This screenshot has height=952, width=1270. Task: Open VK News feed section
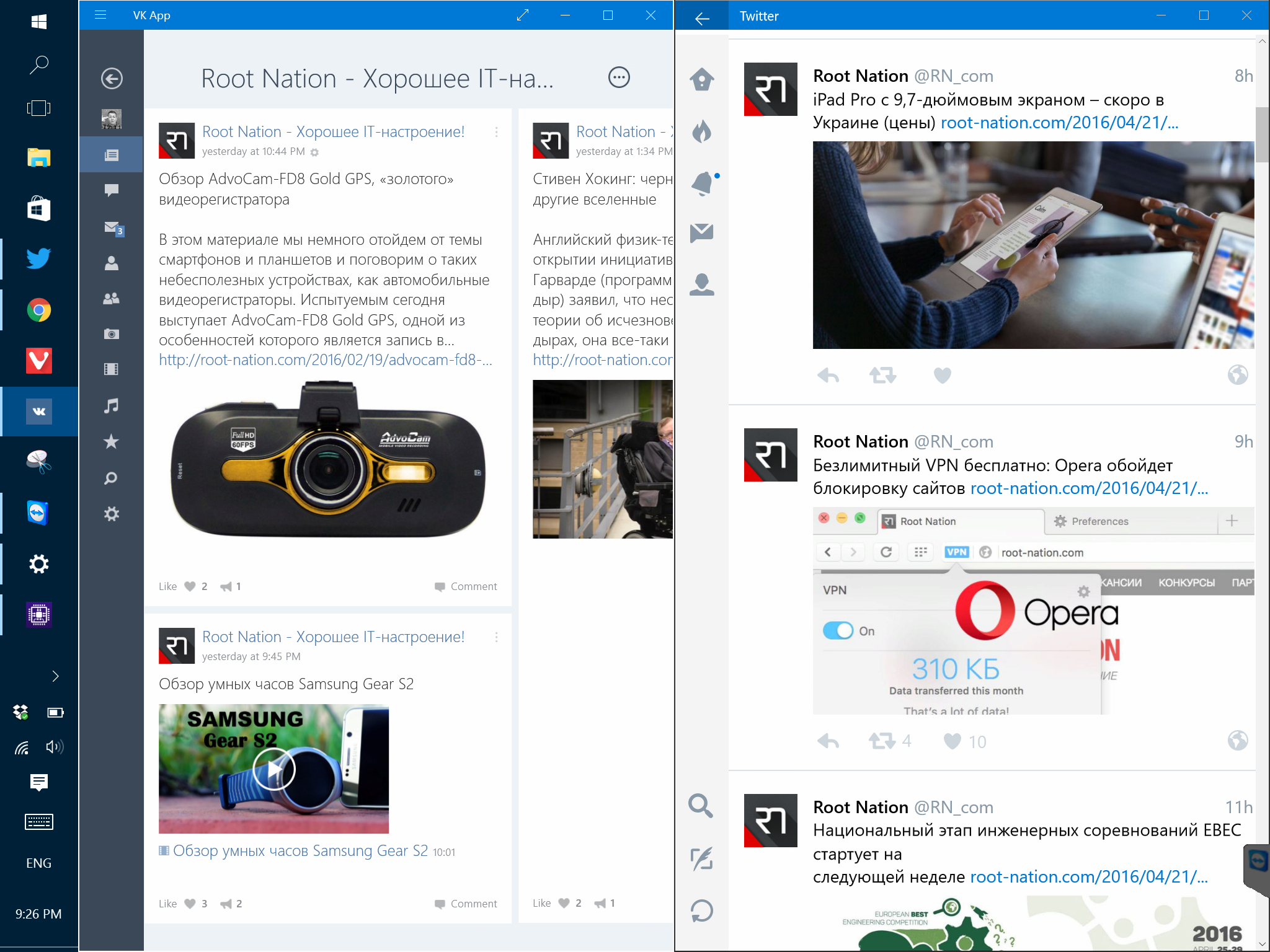pos(112,155)
